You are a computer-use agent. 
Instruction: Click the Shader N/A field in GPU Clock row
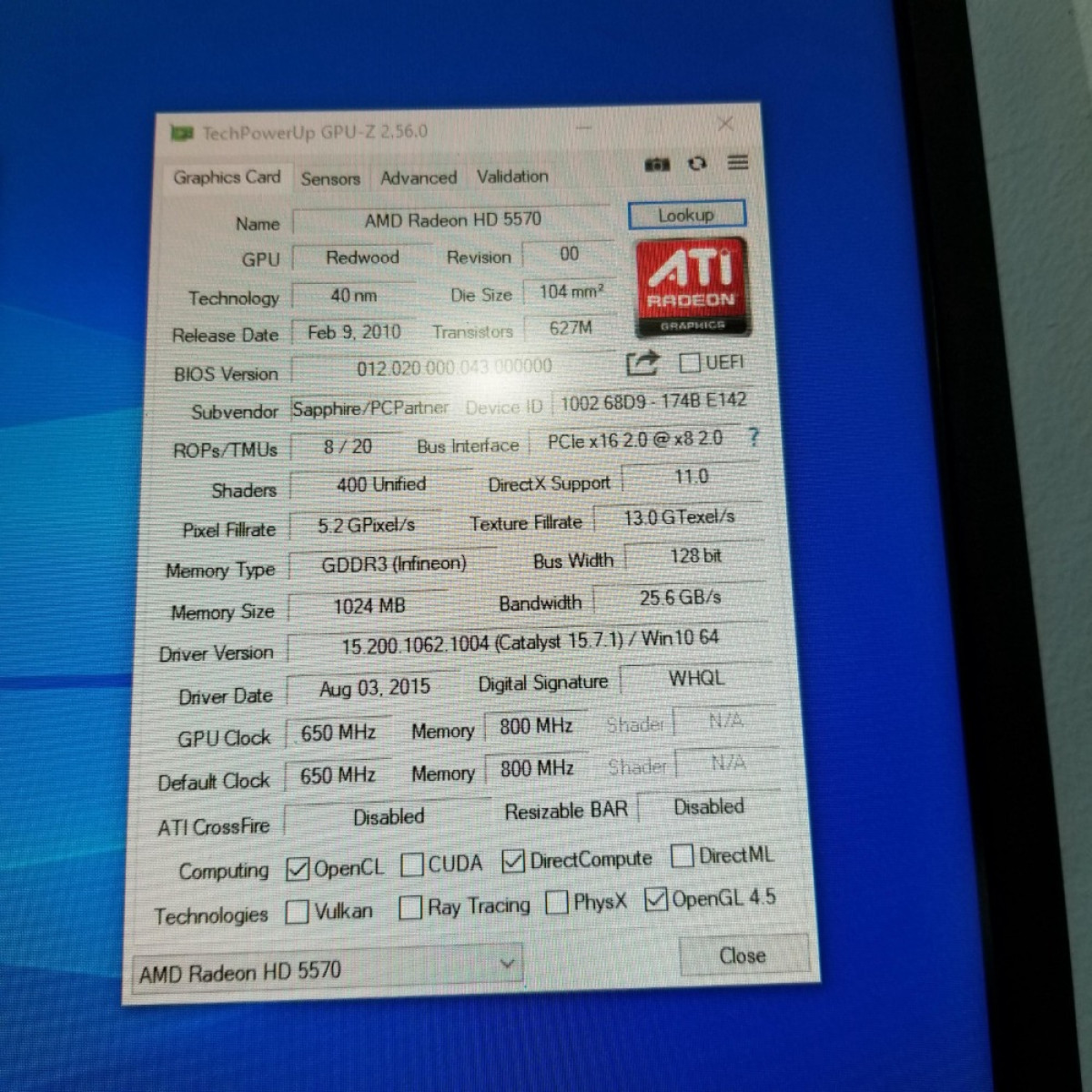pyautogui.click(x=725, y=721)
